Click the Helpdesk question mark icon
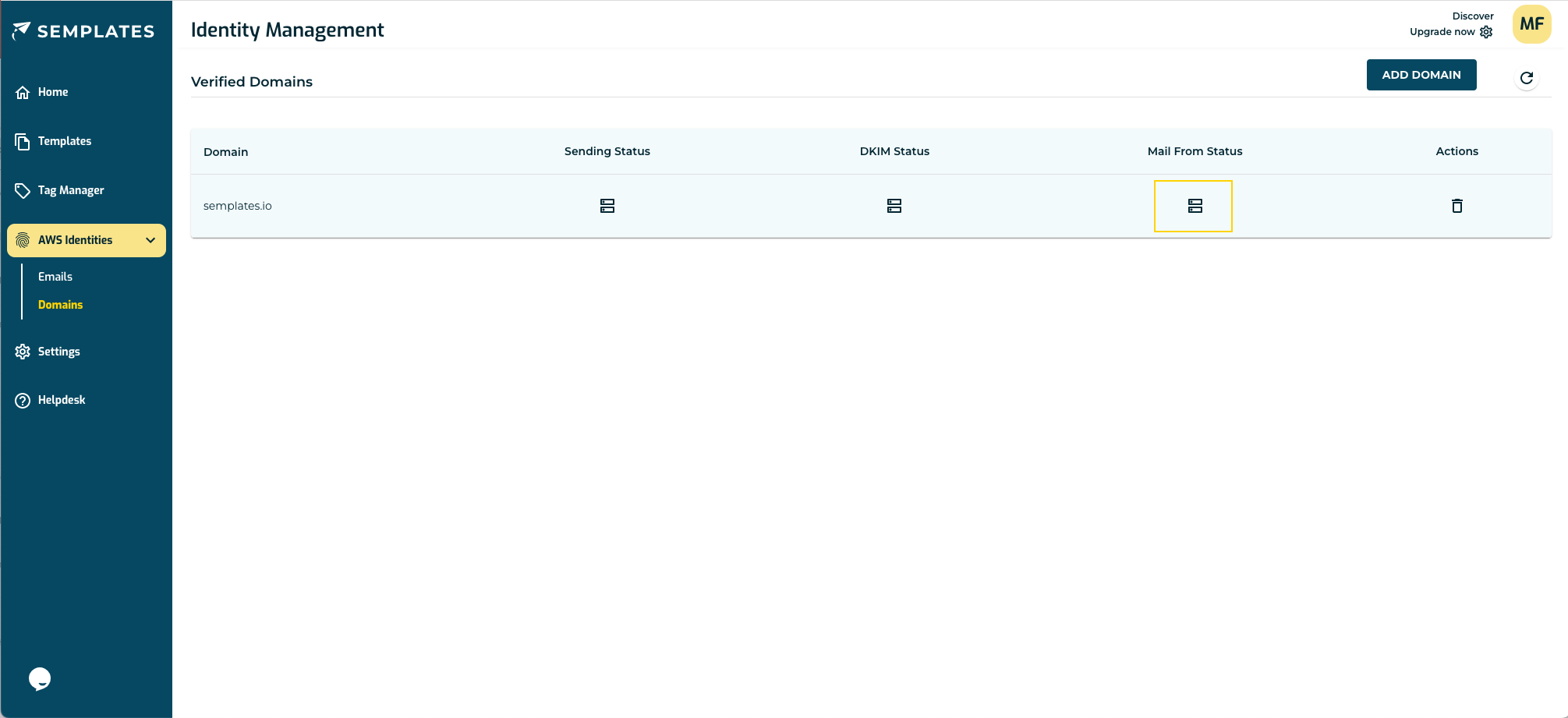Image resolution: width=1568 pixels, height=718 pixels. pyautogui.click(x=23, y=400)
